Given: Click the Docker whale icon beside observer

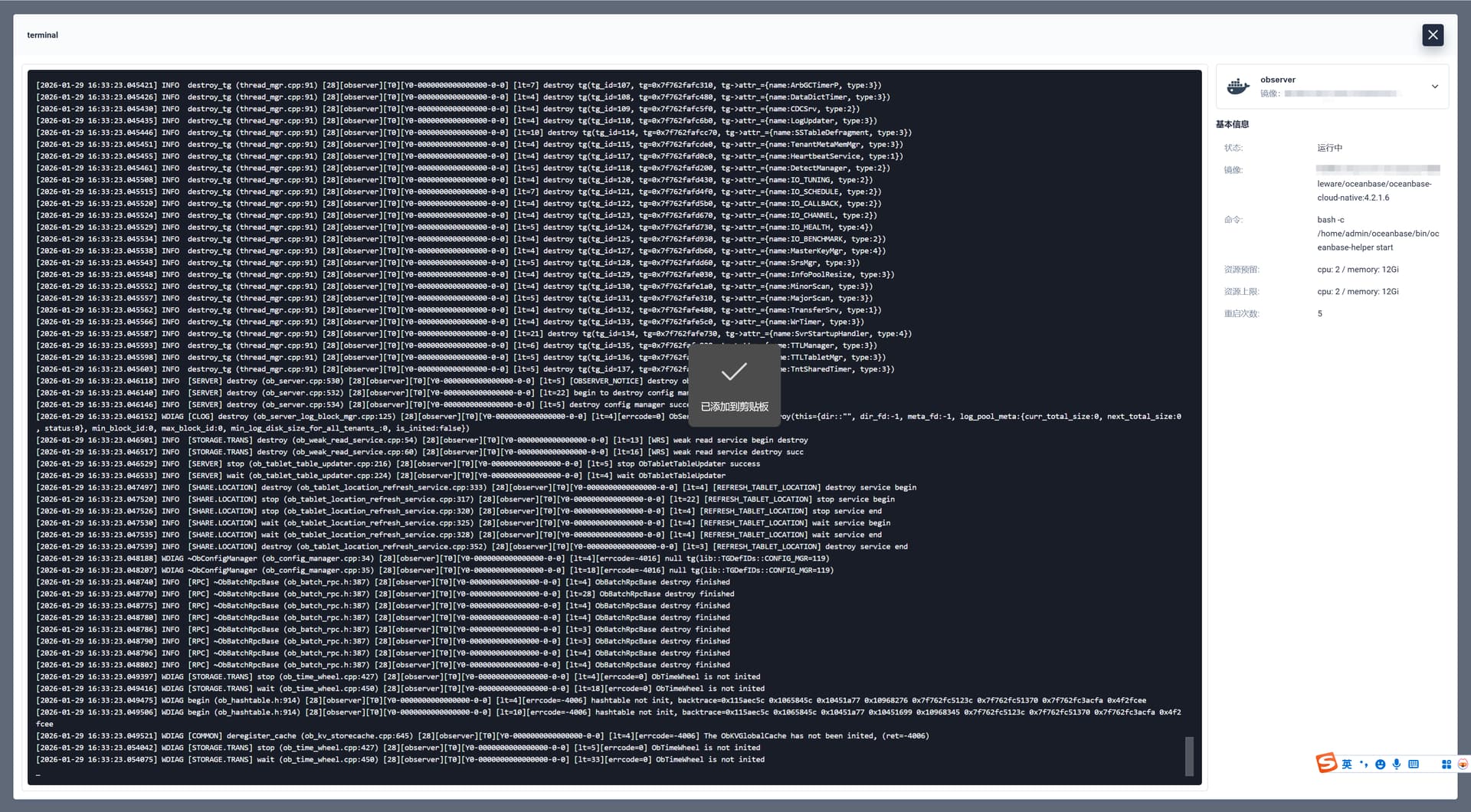Looking at the screenshot, I should pos(1238,87).
